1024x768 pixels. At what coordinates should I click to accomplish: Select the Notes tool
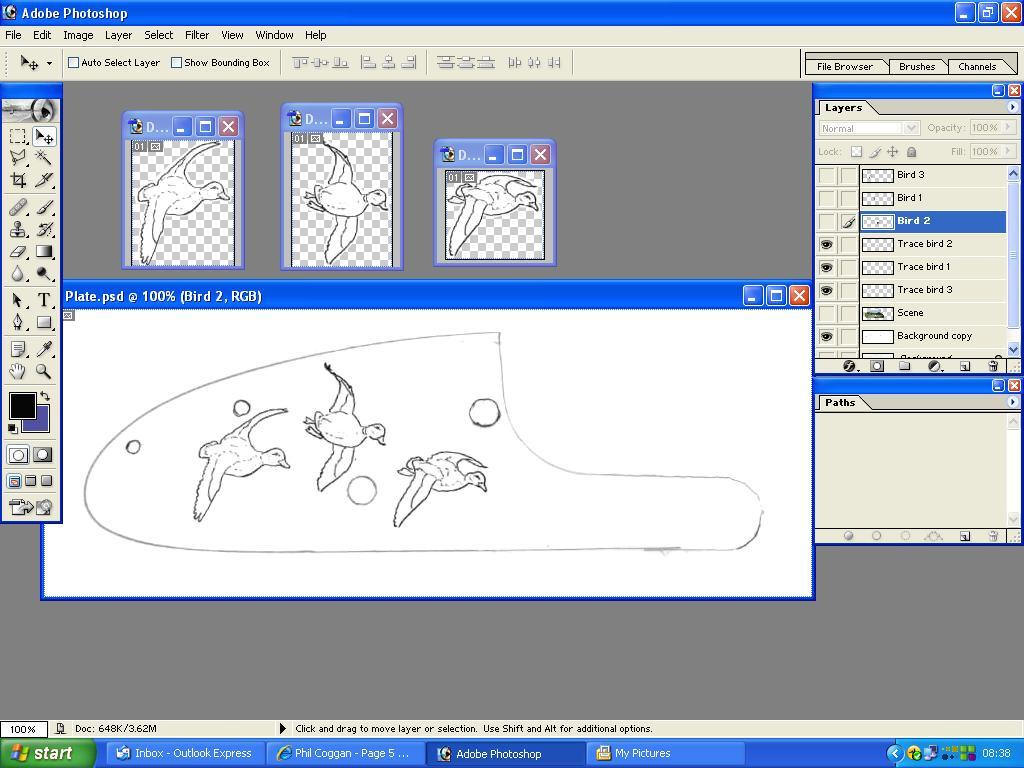(x=18, y=349)
